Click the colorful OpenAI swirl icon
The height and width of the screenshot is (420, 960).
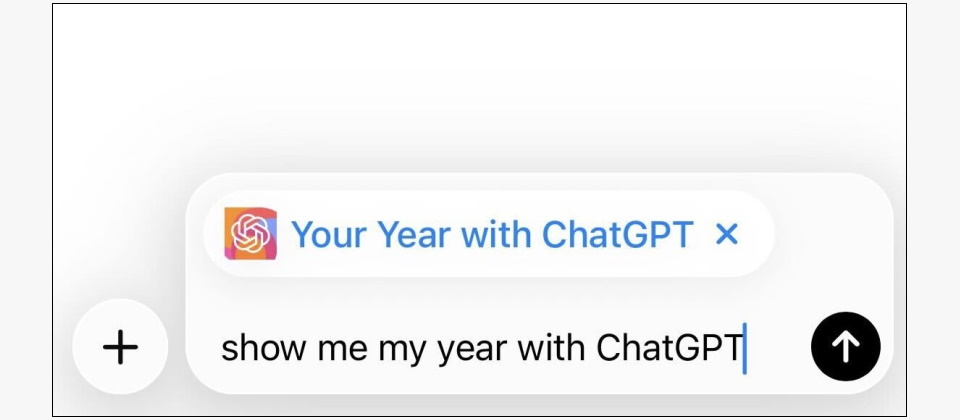(250, 235)
